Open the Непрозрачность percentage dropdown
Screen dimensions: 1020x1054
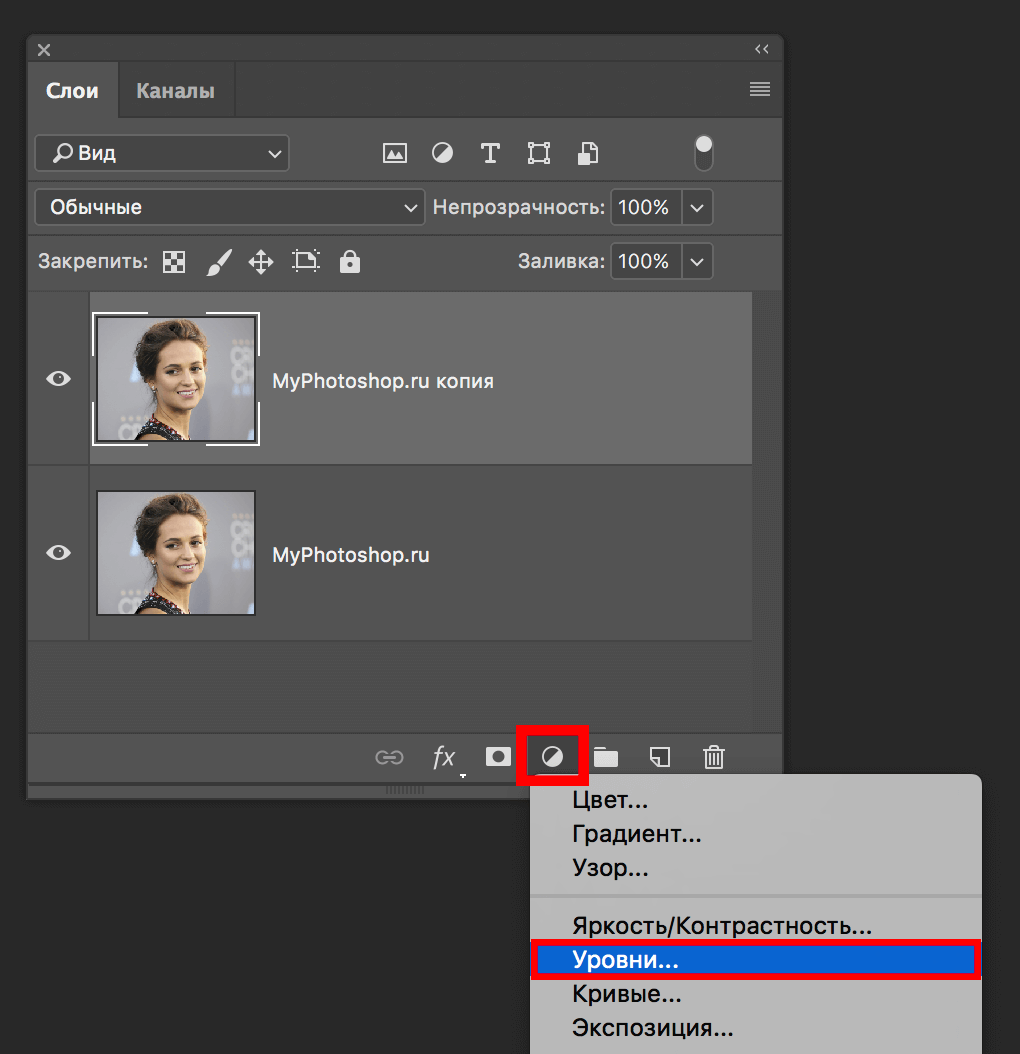(x=697, y=207)
